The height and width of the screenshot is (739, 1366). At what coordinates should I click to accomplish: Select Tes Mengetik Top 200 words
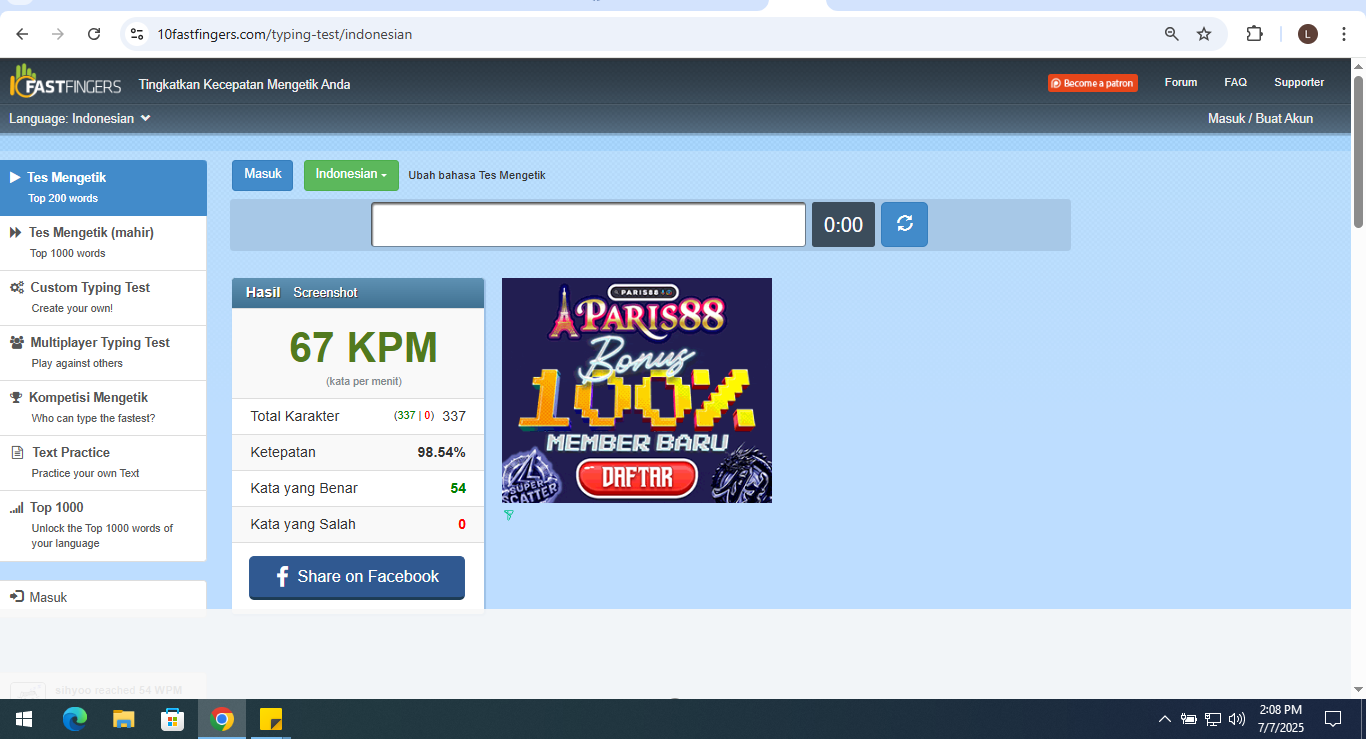click(x=104, y=187)
